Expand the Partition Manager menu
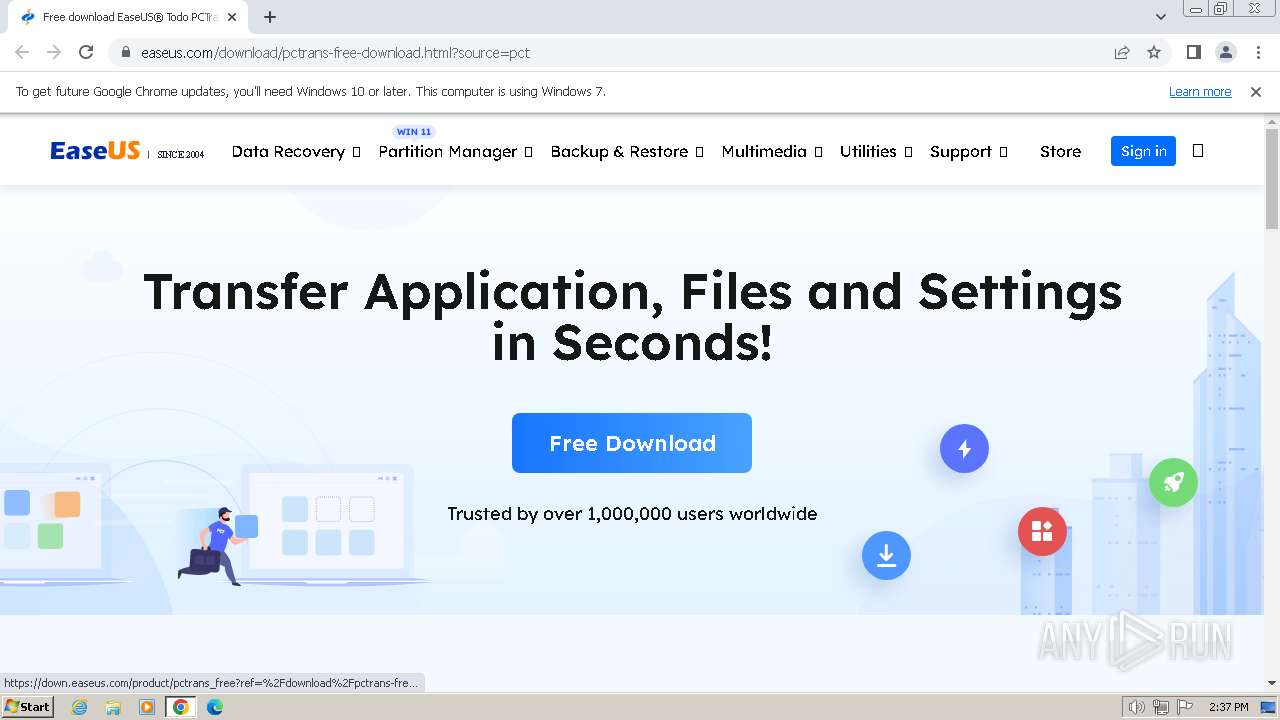 click(455, 152)
